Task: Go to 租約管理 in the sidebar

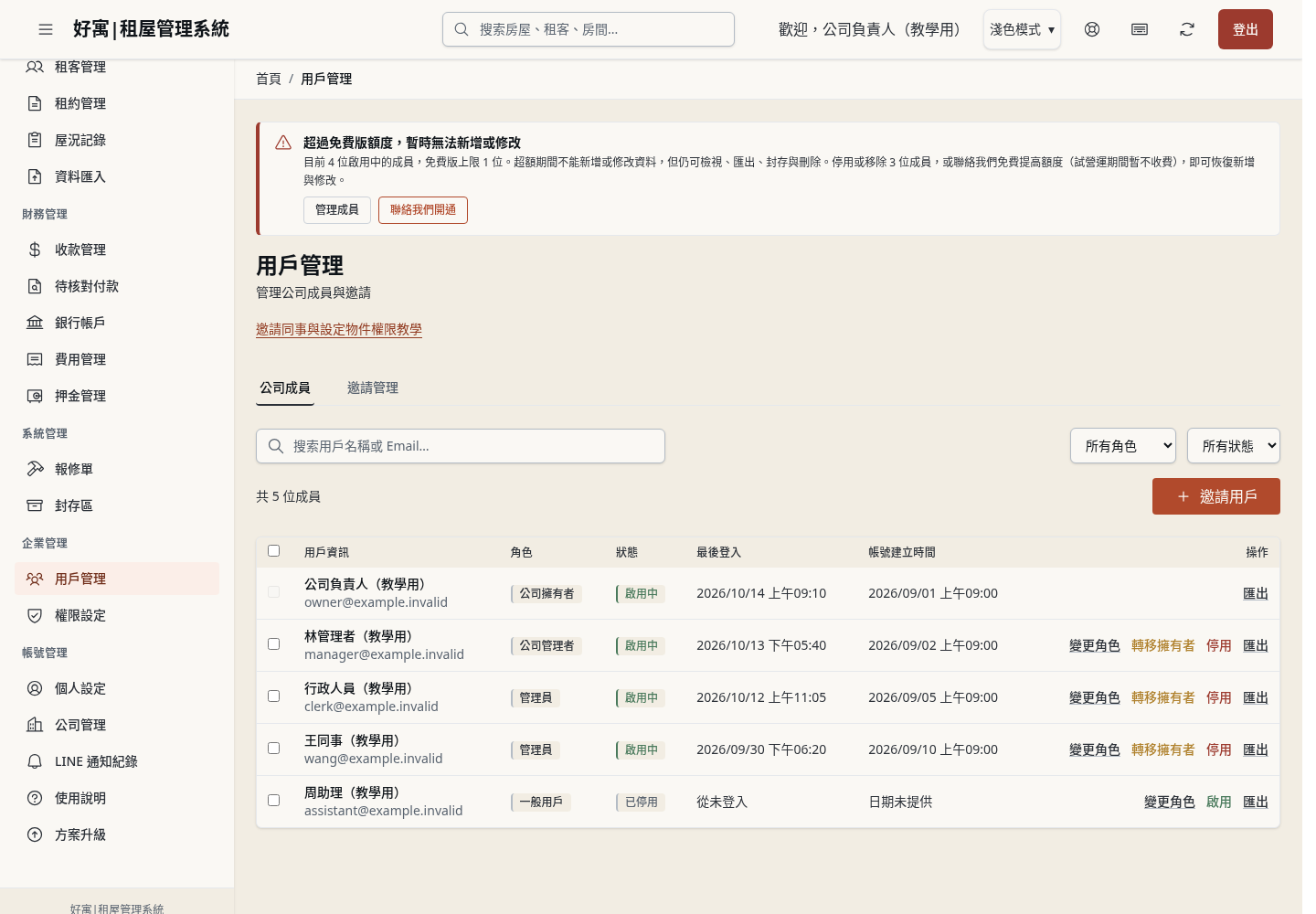Action: pos(117,103)
